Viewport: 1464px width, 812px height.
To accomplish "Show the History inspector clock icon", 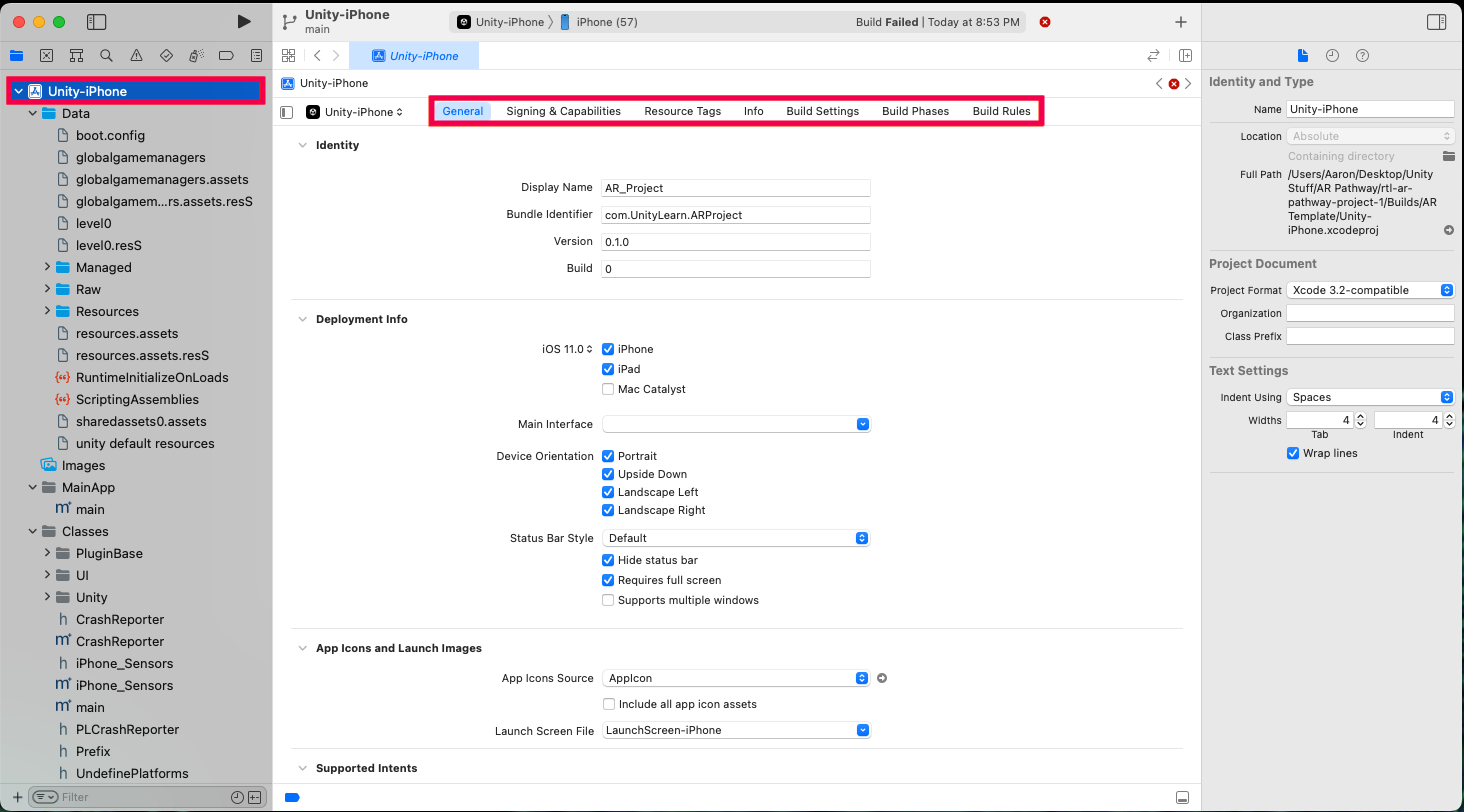I will [x=1332, y=55].
